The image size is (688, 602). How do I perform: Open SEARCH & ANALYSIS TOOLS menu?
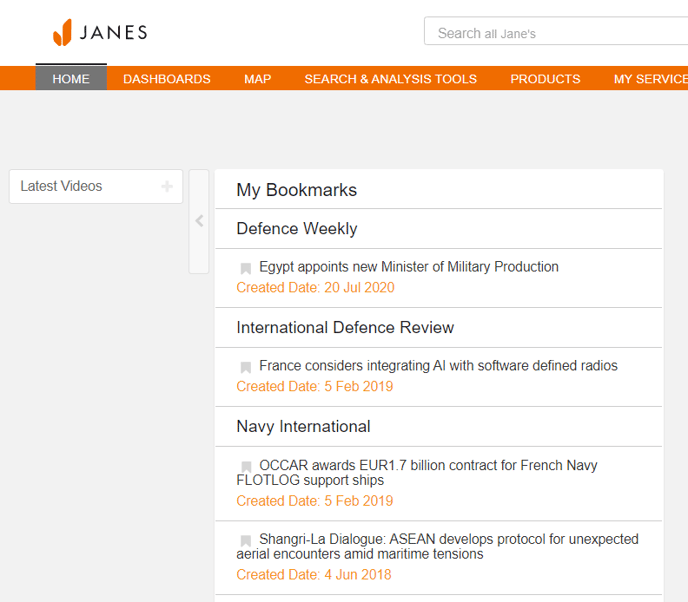391,79
